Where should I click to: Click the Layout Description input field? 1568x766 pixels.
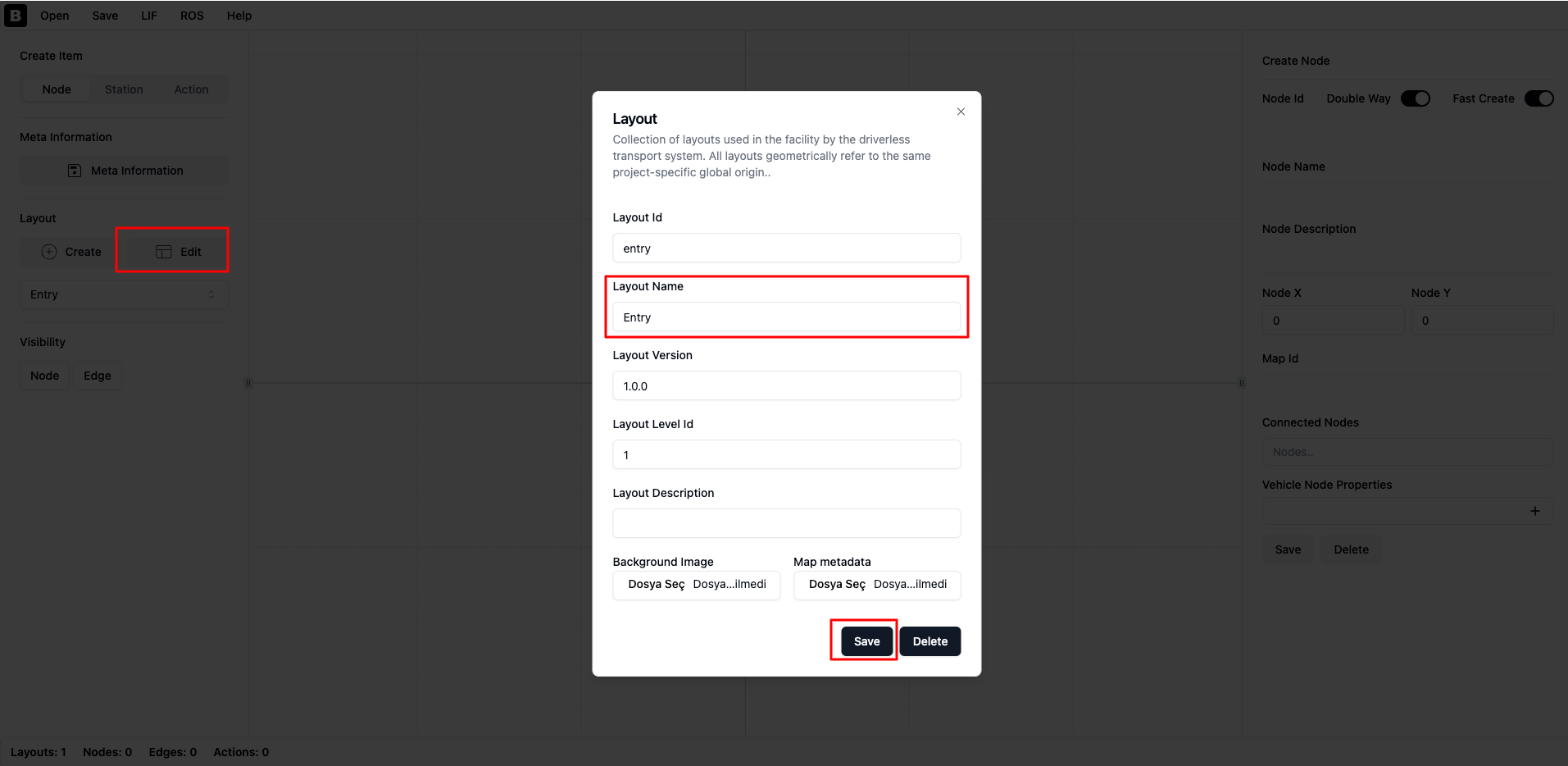click(x=787, y=523)
